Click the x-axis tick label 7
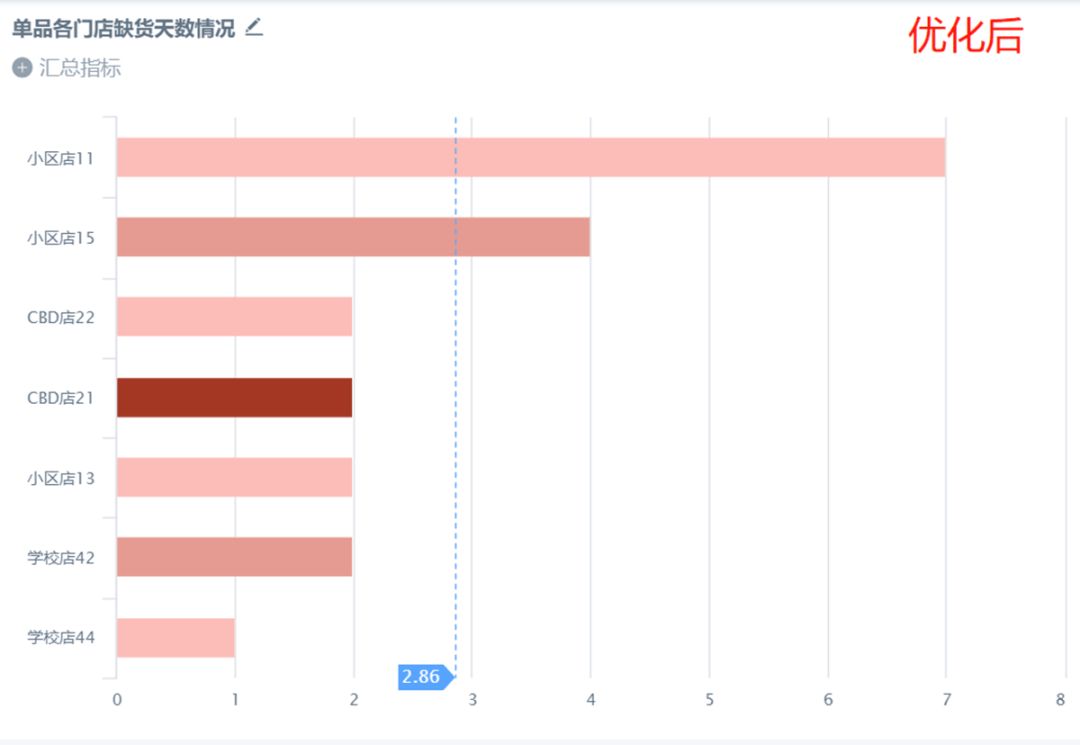The width and height of the screenshot is (1080, 745). 946,700
